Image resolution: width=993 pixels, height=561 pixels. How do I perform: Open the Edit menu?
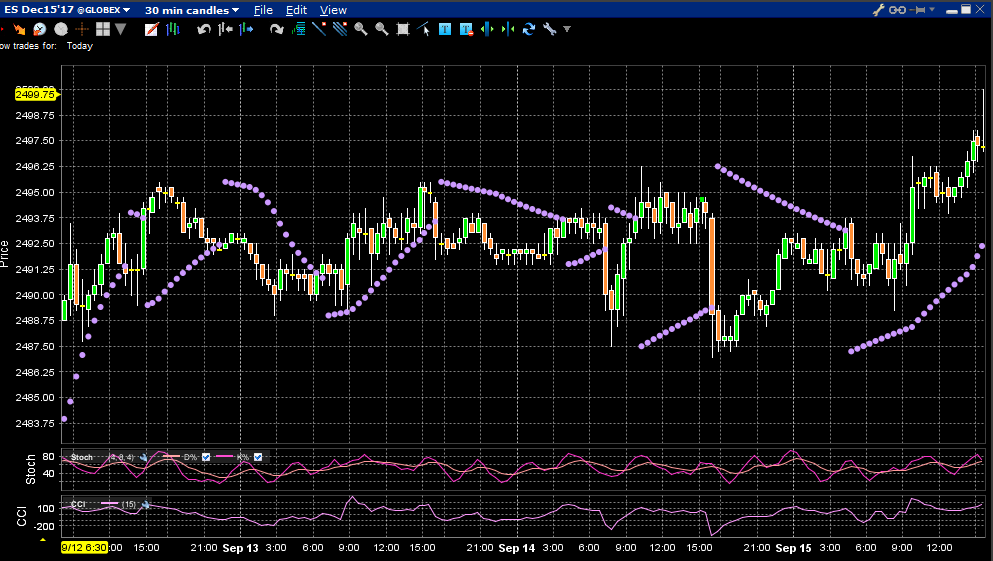296,10
